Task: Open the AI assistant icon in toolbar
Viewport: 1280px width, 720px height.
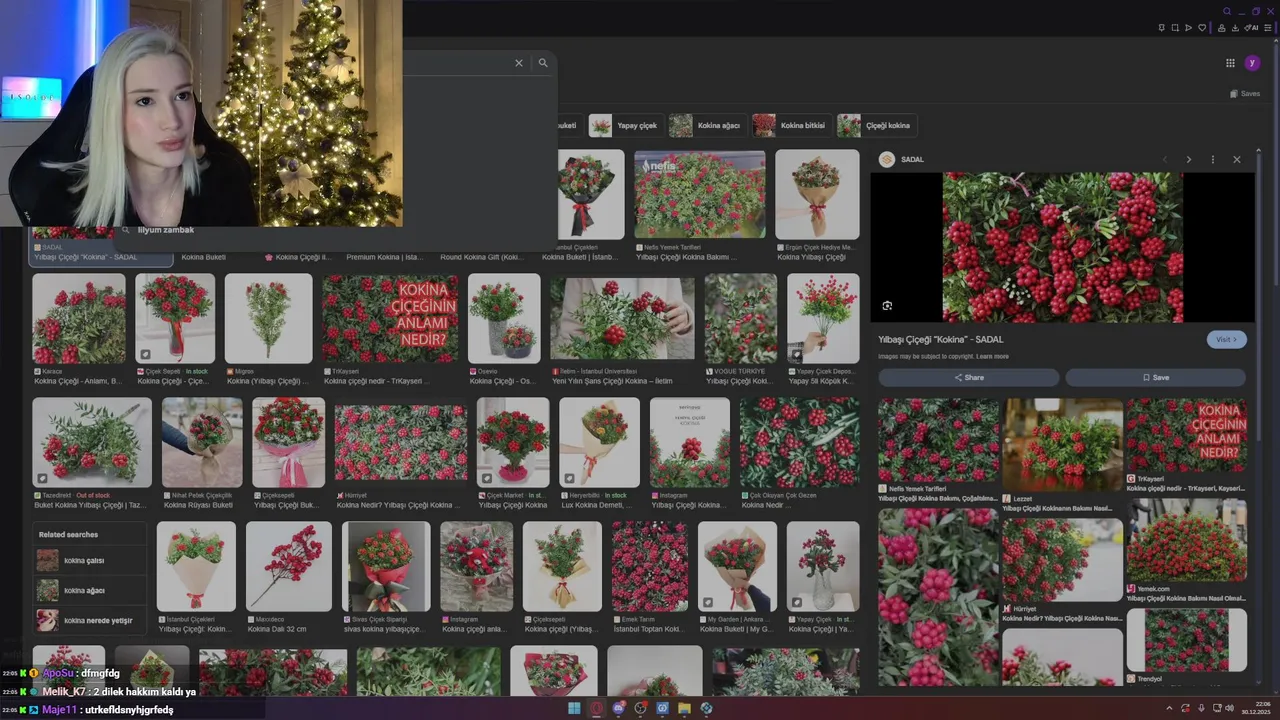Action: (x=1251, y=28)
